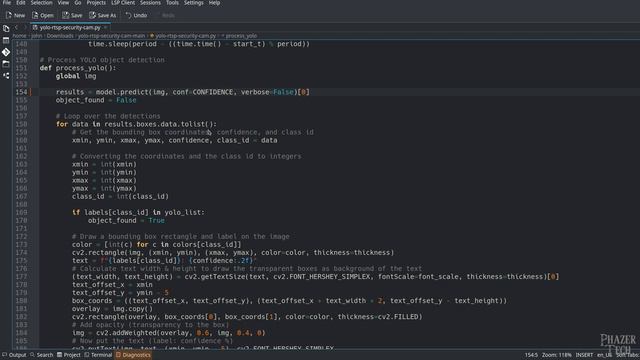Click the 'object_found = False' code line
640x360 pixels.
click(x=96, y=100)
